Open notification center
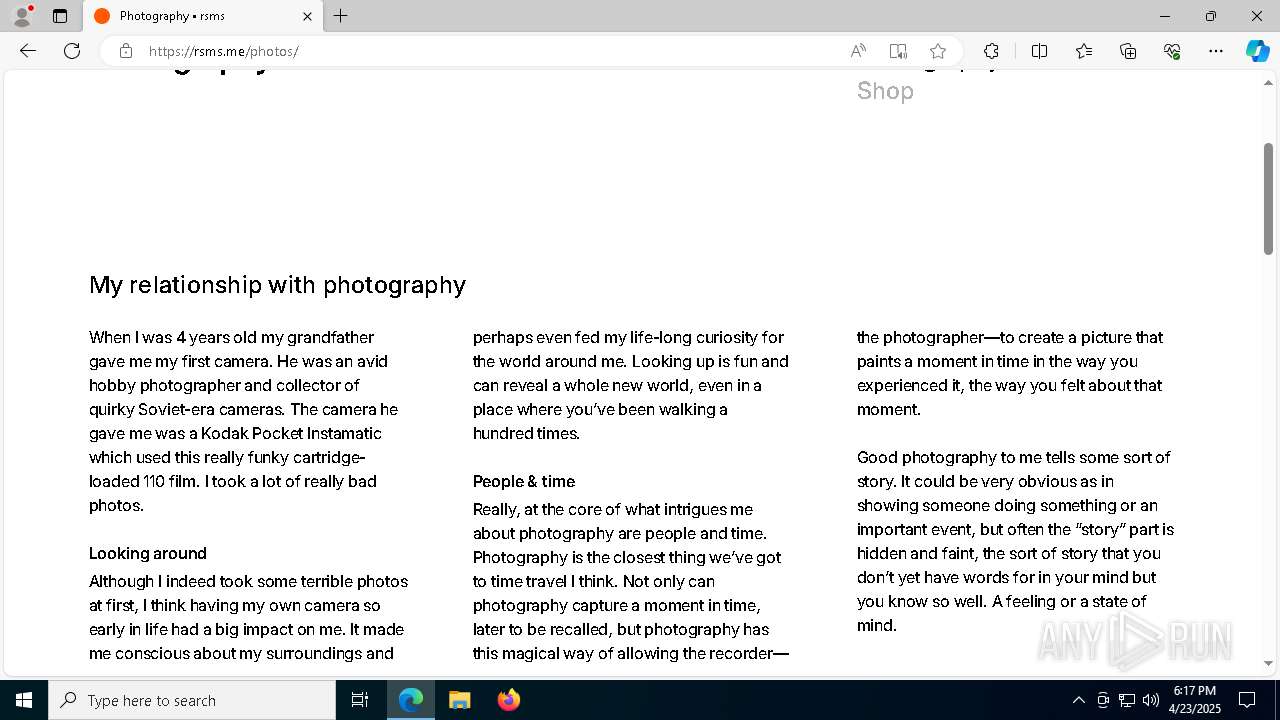1280x720 pixels. [1247, 700]
